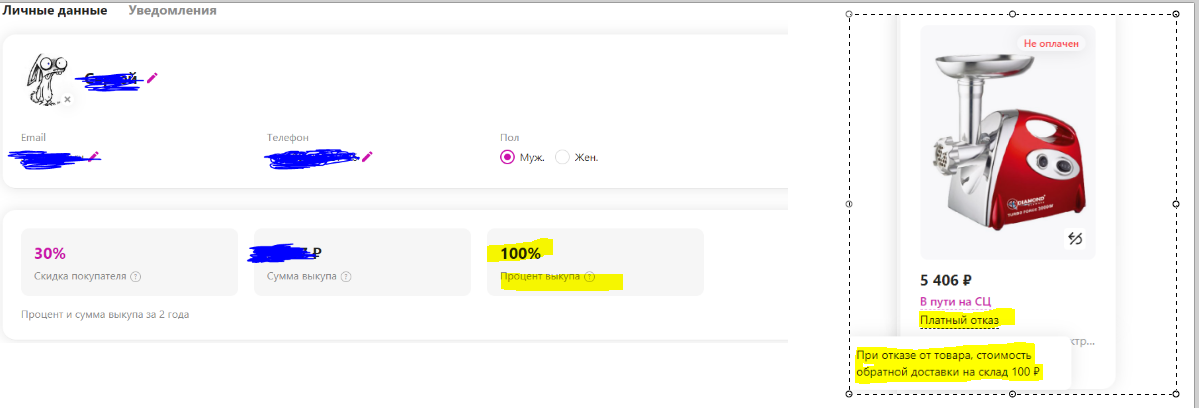Click the pencil icon next to the profile name
1199x408 pixels.
click(152, 76)
